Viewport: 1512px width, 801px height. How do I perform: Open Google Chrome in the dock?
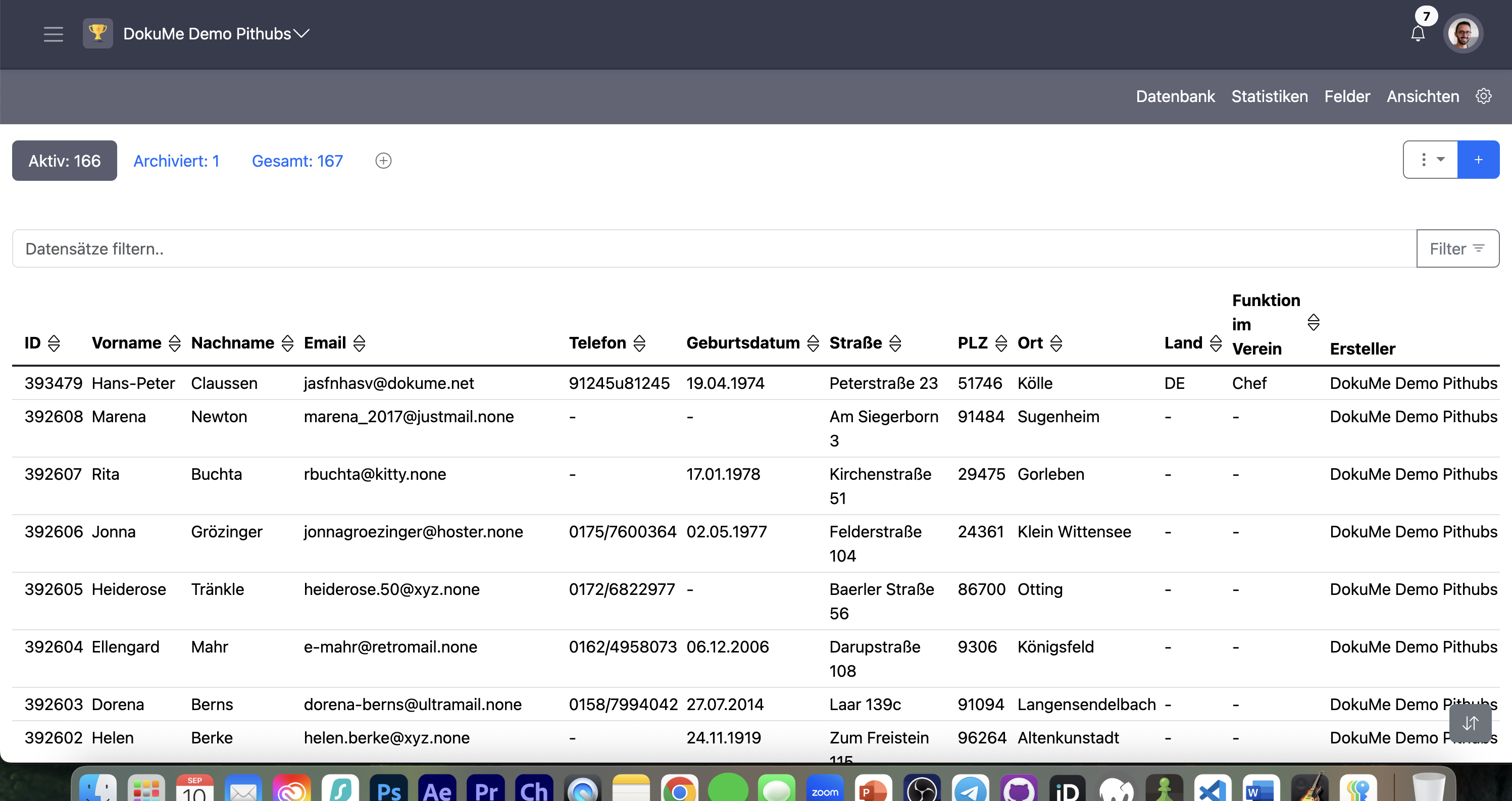coord(679,790)
